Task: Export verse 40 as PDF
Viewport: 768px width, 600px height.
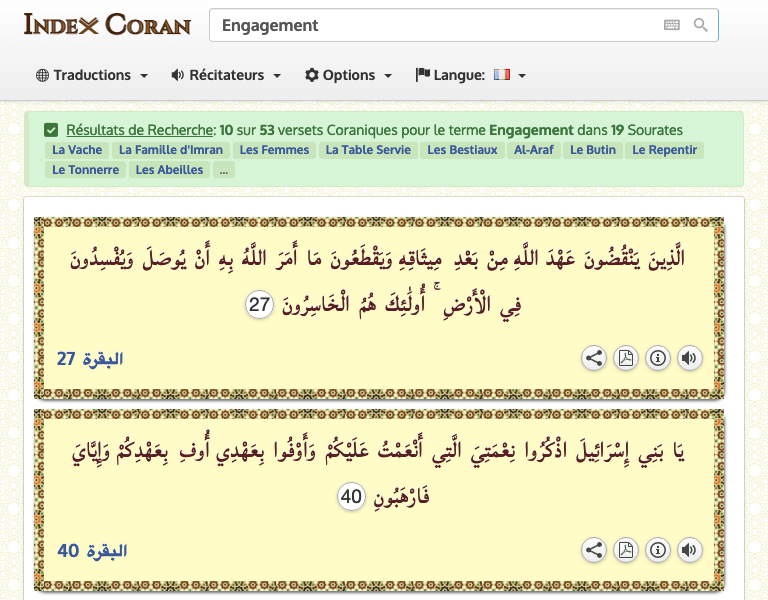Action: pyautogui.click(x=626, y=549)
